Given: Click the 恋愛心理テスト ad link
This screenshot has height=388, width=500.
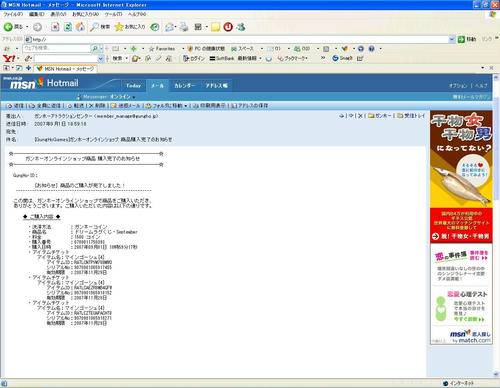Looking at the screenshot, I should point(467,294).
